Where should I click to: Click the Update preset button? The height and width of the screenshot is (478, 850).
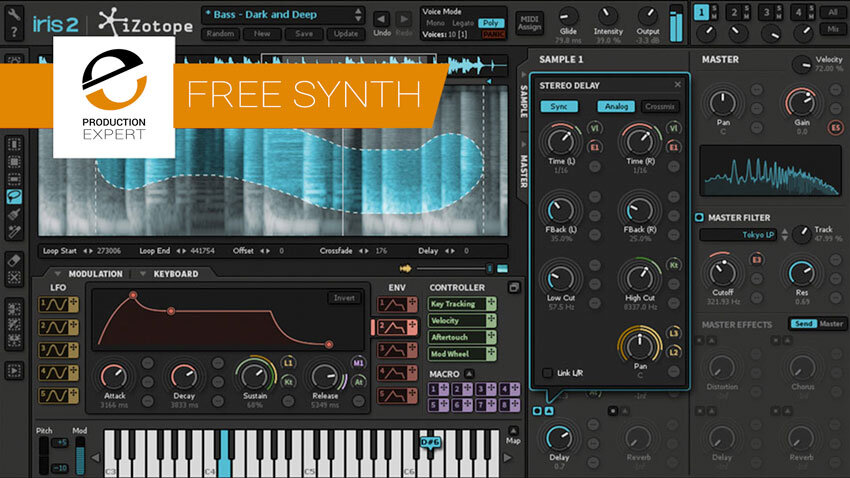point(345,34)
